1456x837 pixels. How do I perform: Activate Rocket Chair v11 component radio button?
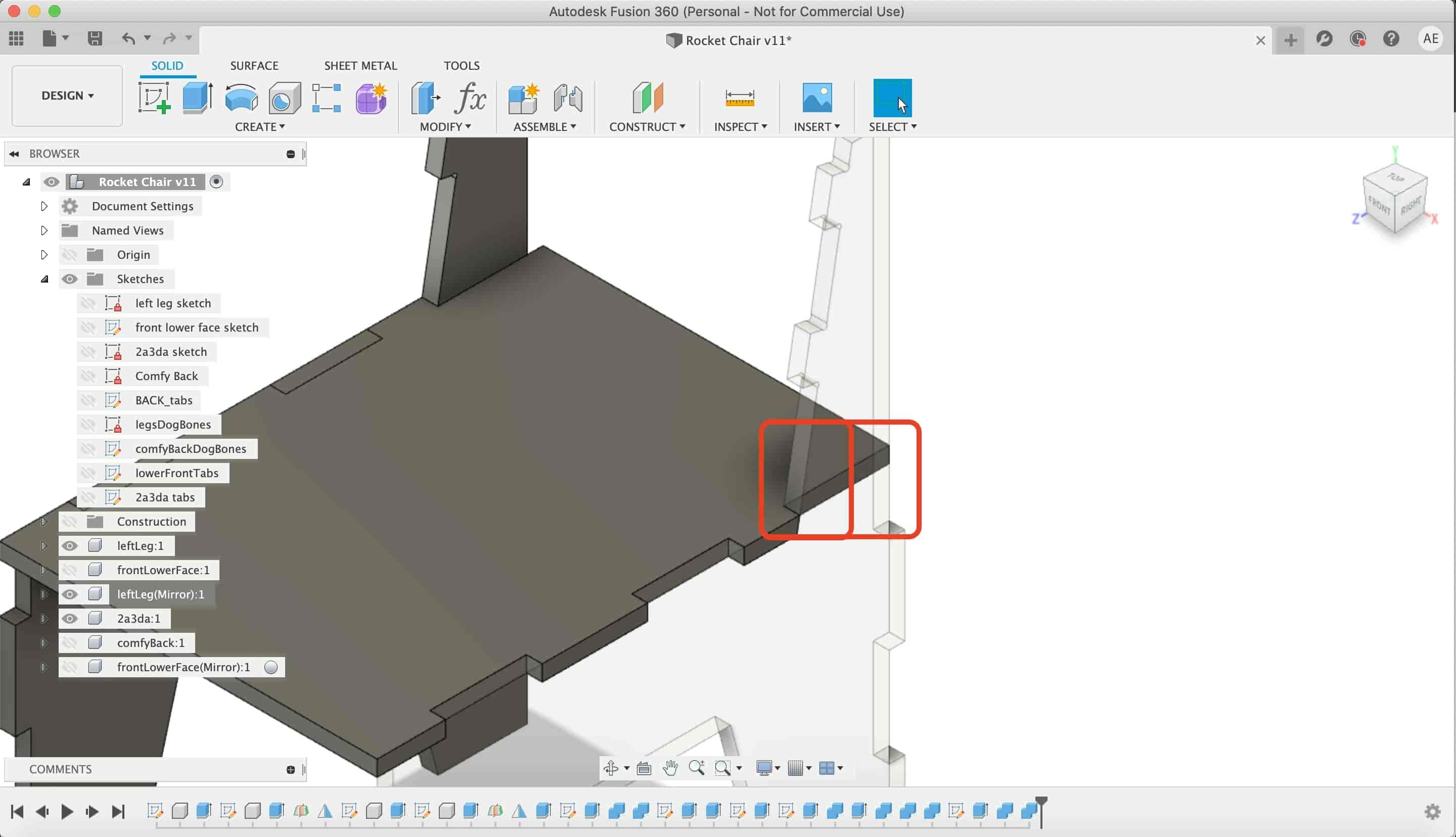[x=216, y=181]
